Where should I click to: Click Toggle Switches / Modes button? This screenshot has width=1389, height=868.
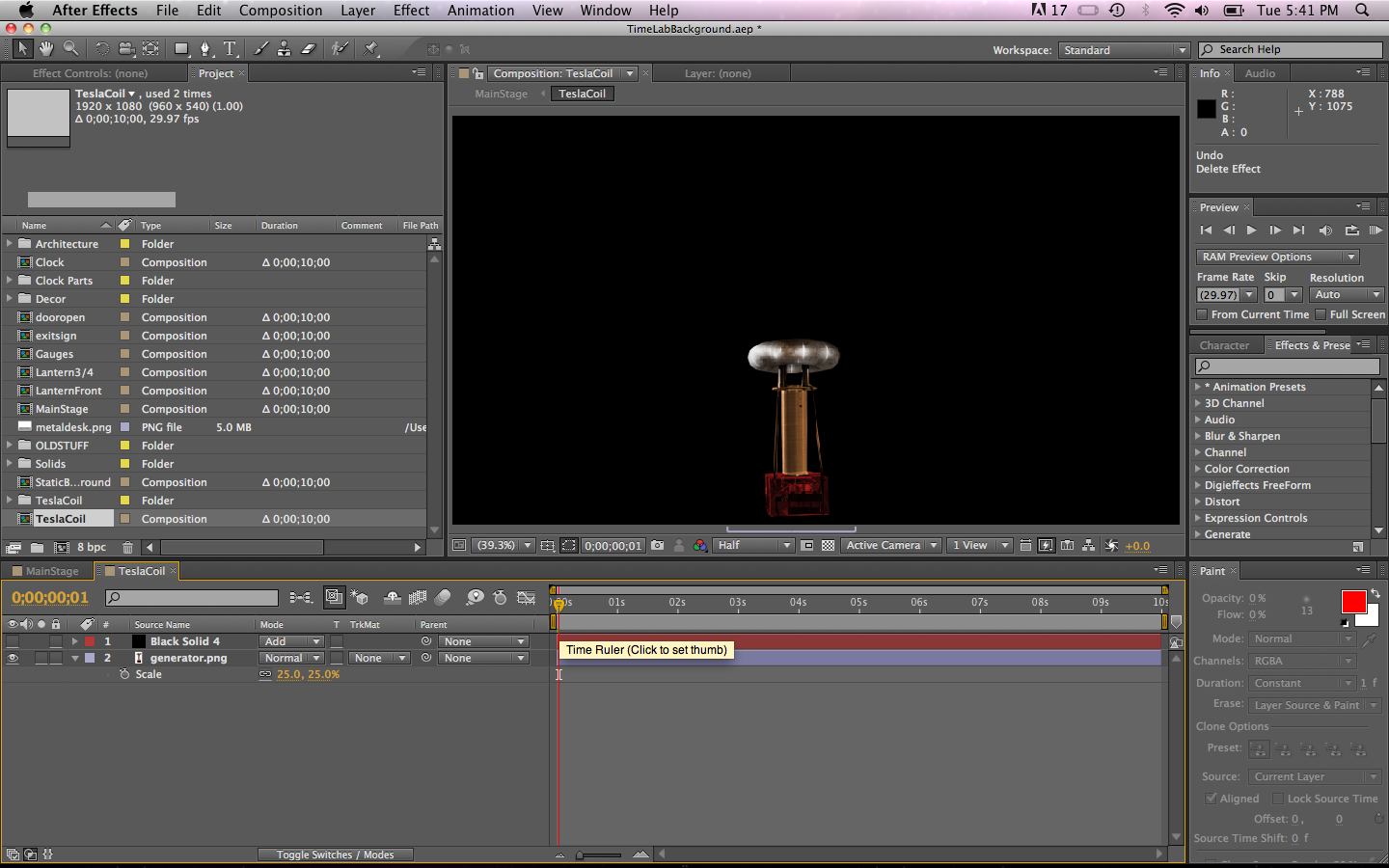pyautogui.click(x=335, y=854)
